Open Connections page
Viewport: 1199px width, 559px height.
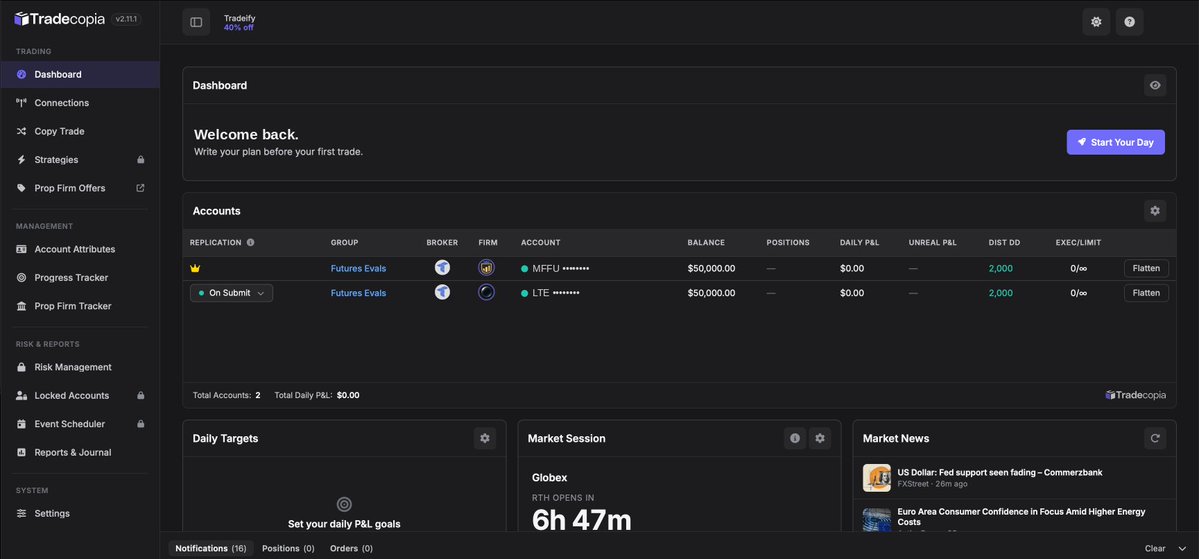click(80, 102)
